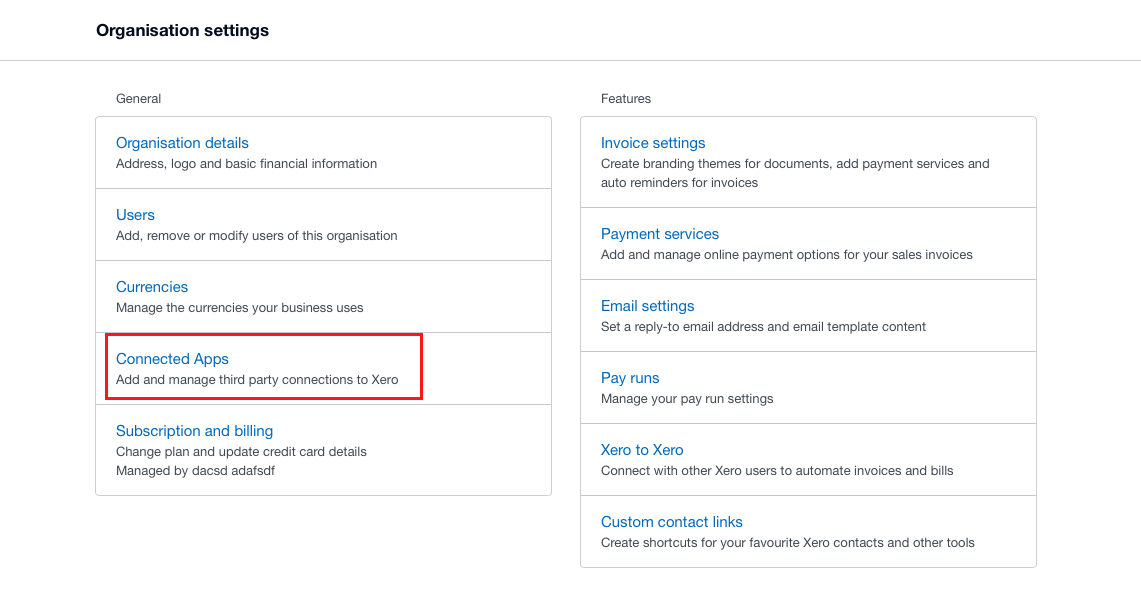
Task: Click 'Change plan and update credit card details' text
Action: (x=241, y=452)
